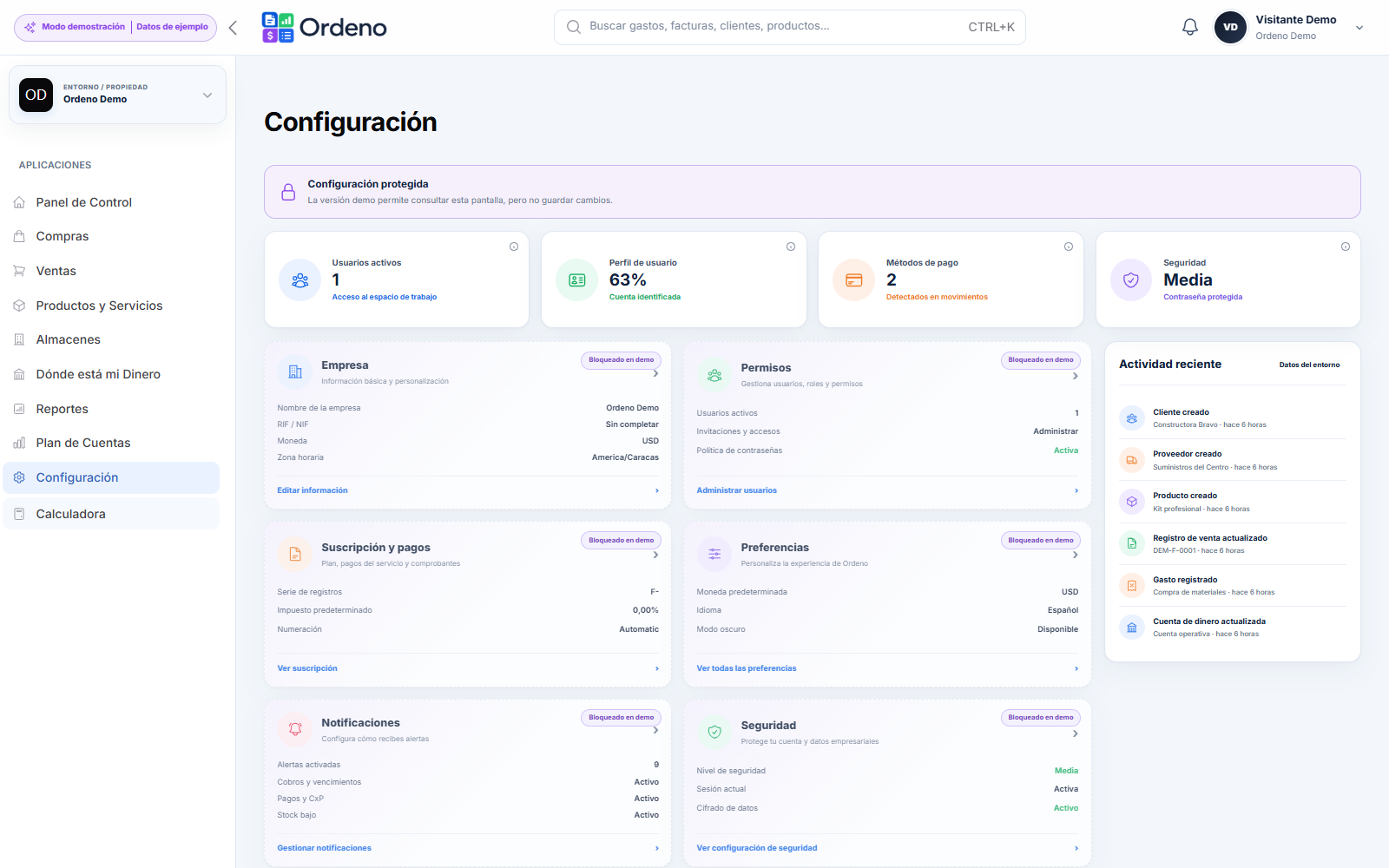Click the Registro de venta actualizado icon
This screenshot has height=868, width=1389.
pos(1132,544)
